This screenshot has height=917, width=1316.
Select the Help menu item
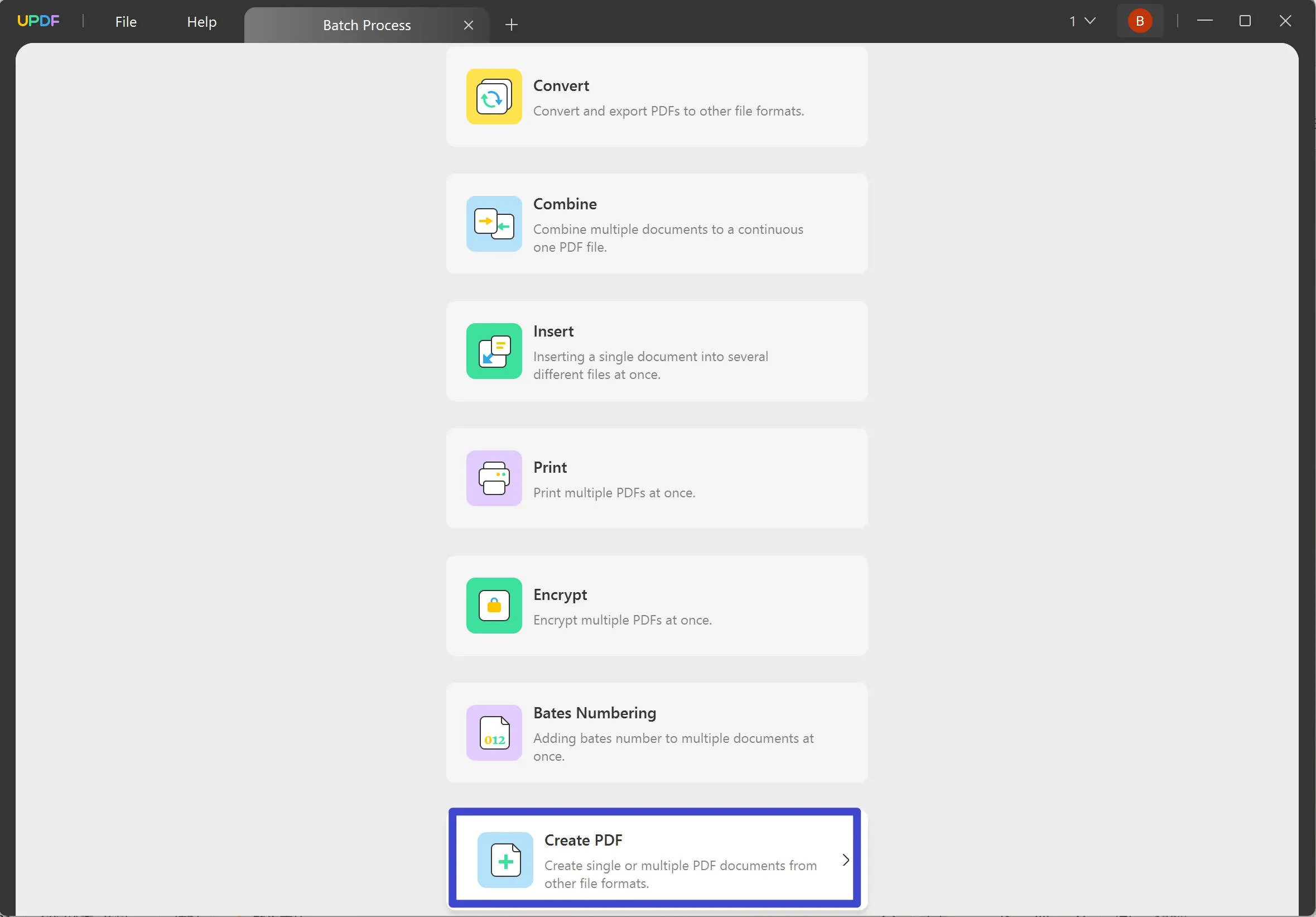(x=201, y=21)
